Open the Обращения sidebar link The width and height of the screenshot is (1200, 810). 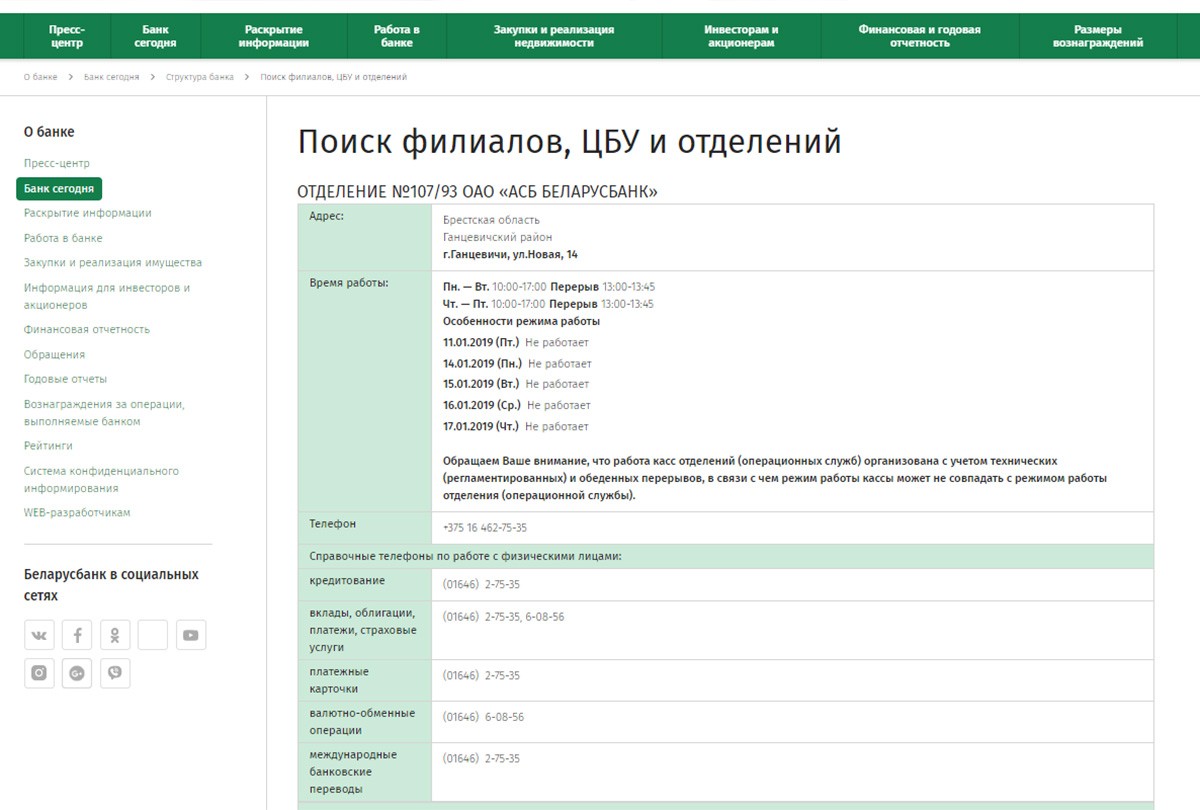54,354
